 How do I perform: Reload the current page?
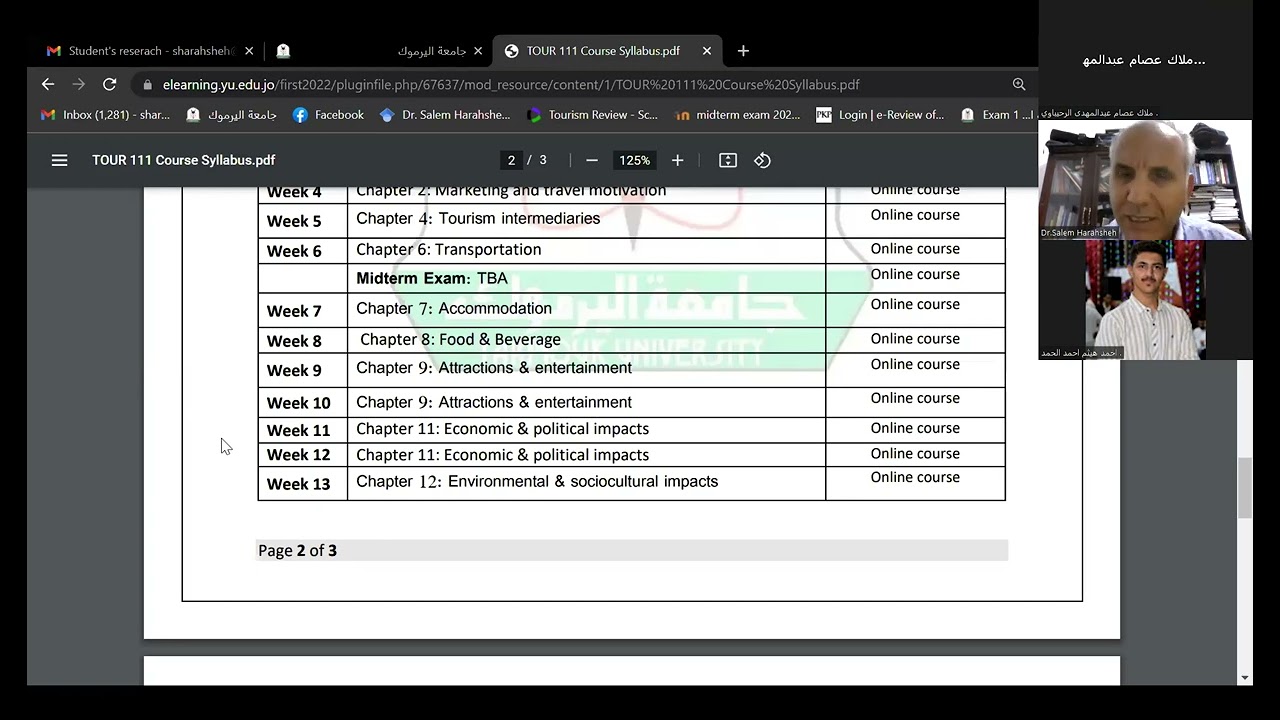110,85
